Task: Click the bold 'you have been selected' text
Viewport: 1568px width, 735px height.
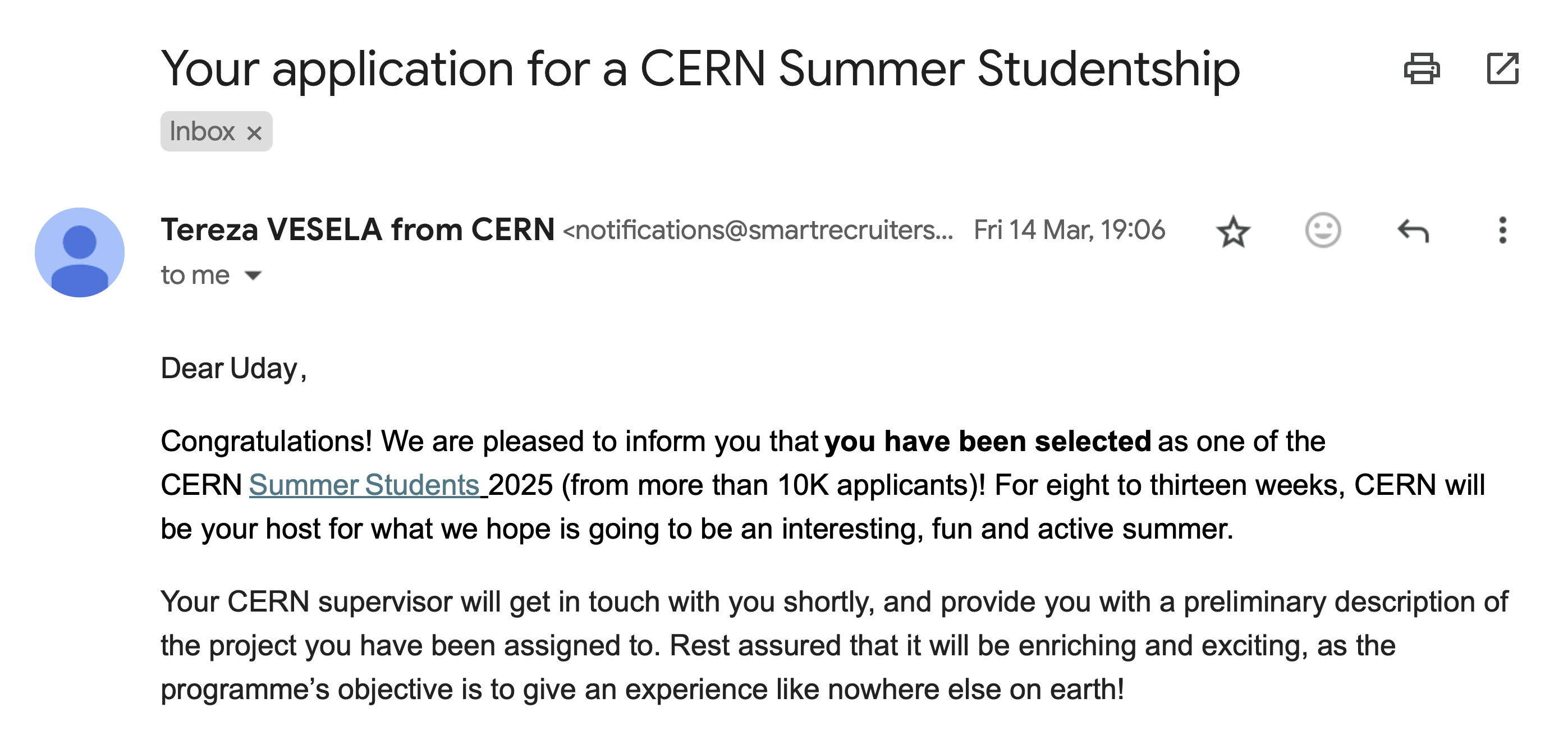Action: point(987,441)
